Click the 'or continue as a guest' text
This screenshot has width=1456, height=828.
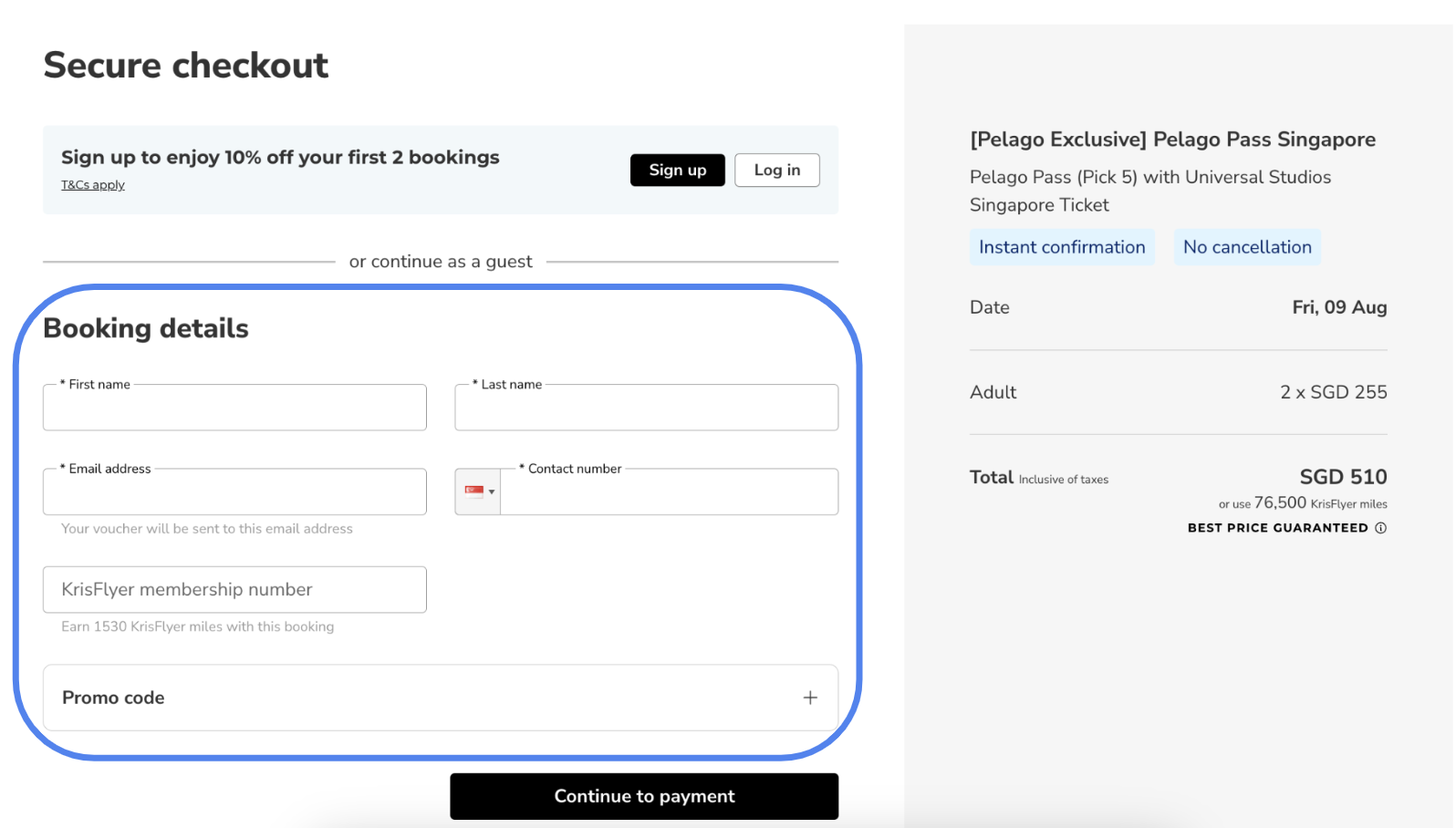[x=441, y=262]
